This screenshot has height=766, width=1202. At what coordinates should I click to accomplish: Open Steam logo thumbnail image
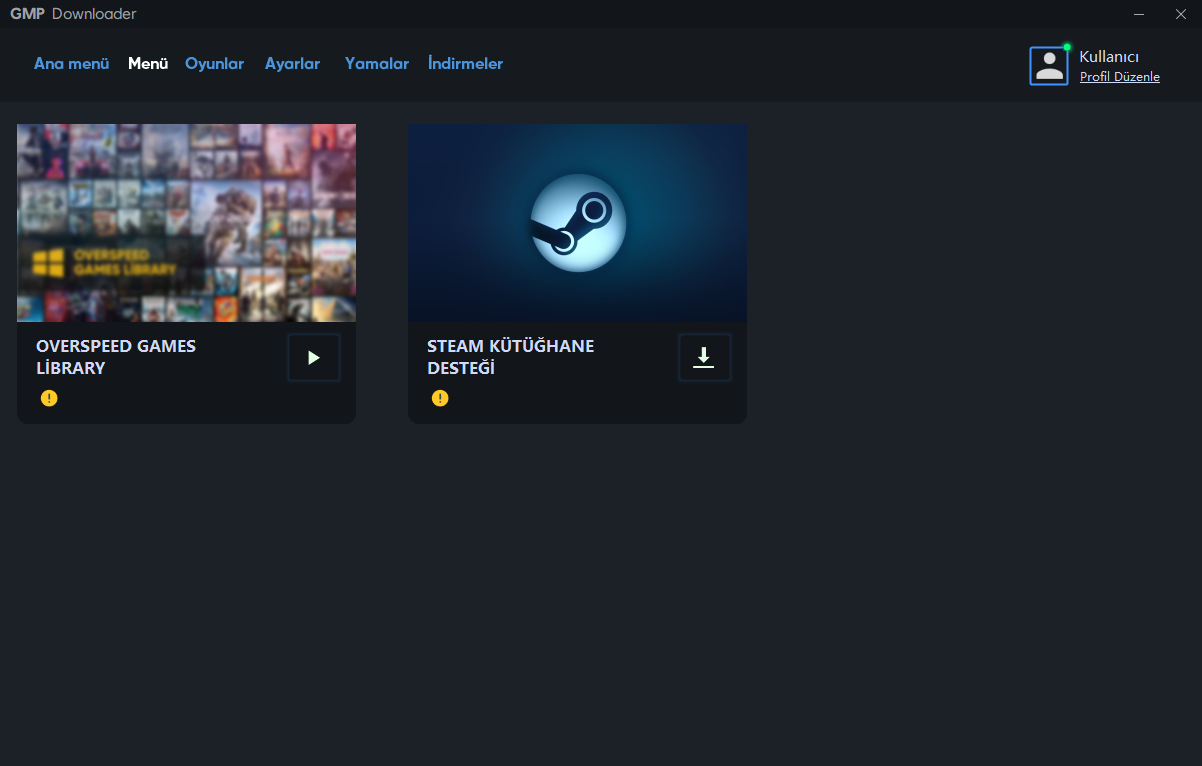577,223
